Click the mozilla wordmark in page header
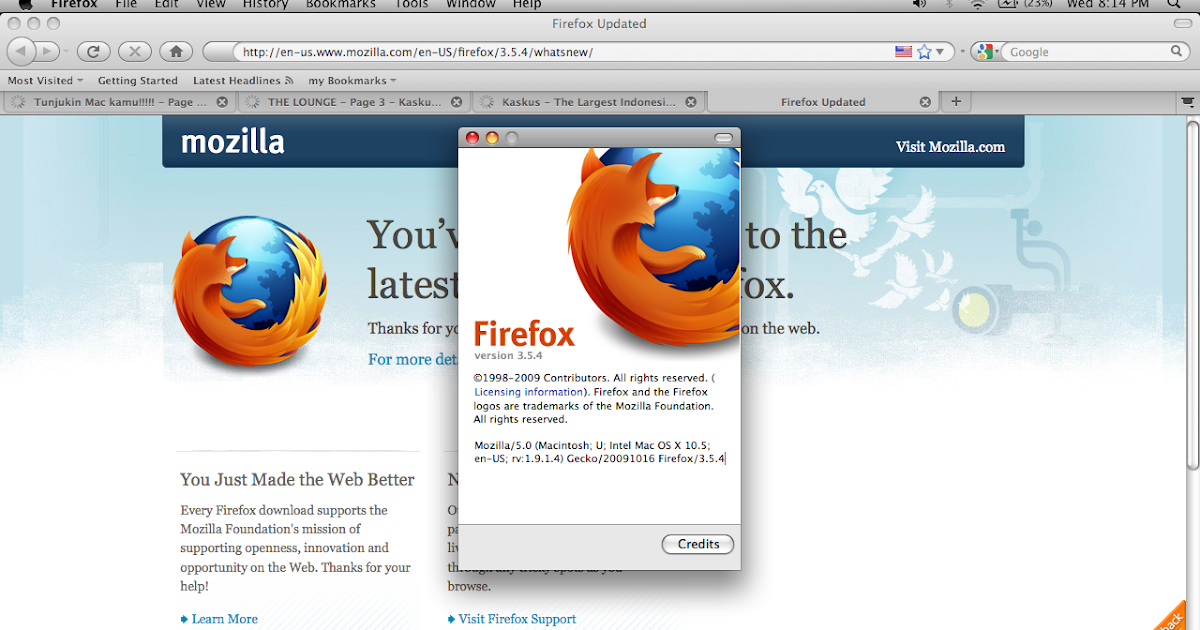The height and width of the screenshot is (630, 1200). (232, 143)
